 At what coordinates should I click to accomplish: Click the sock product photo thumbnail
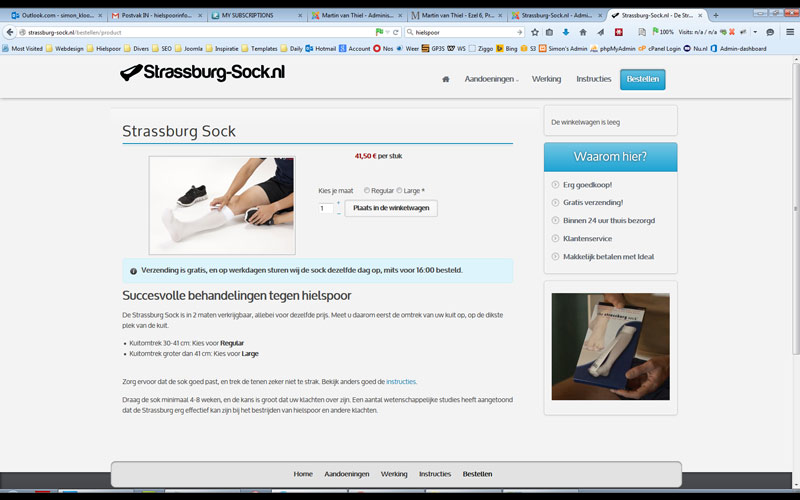tap(222, 205)
